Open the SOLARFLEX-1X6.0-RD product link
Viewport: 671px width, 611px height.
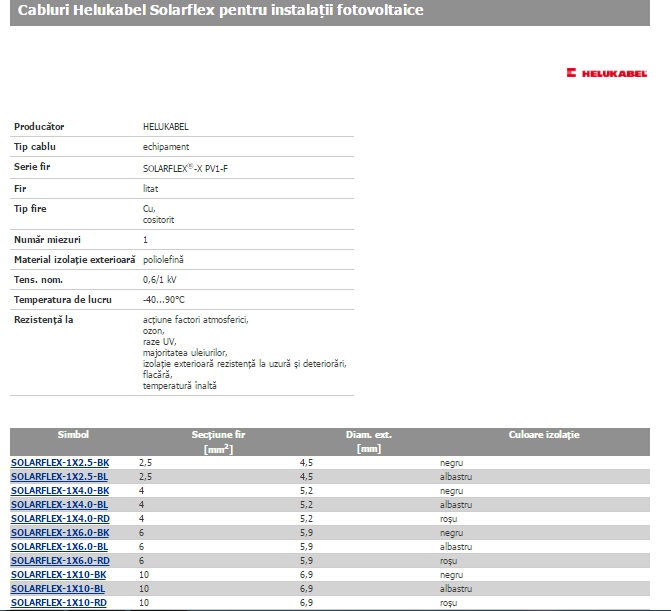tap(60, 561)
